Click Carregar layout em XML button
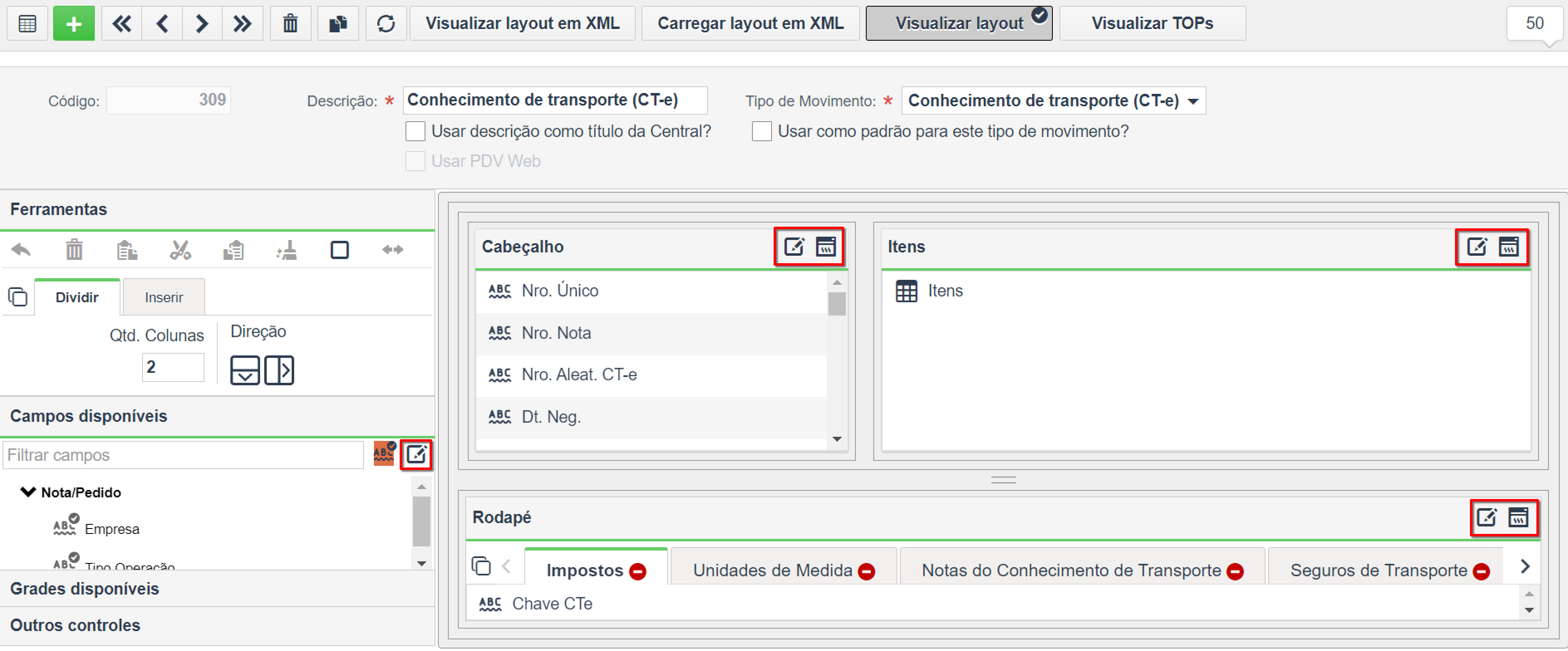Image resolution: width=1568 pixels, height=651 pixels. (750, 24)
